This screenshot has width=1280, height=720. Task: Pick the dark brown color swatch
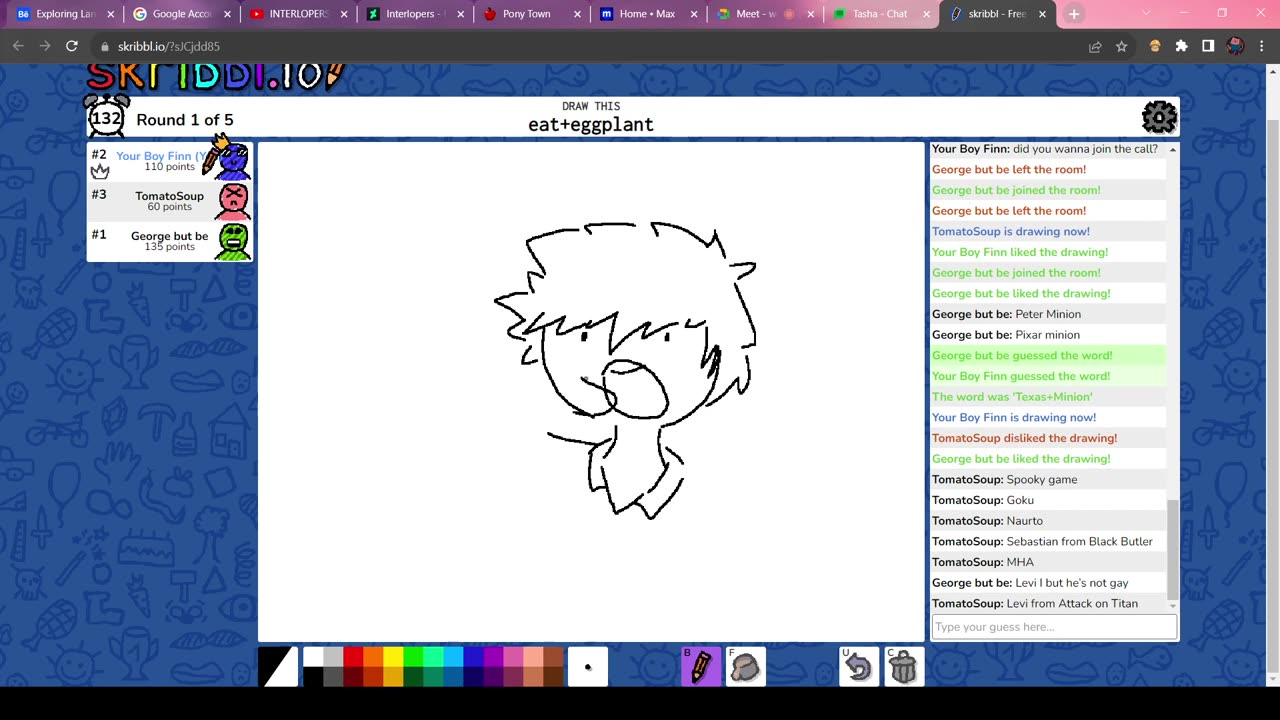click(553, 677)
